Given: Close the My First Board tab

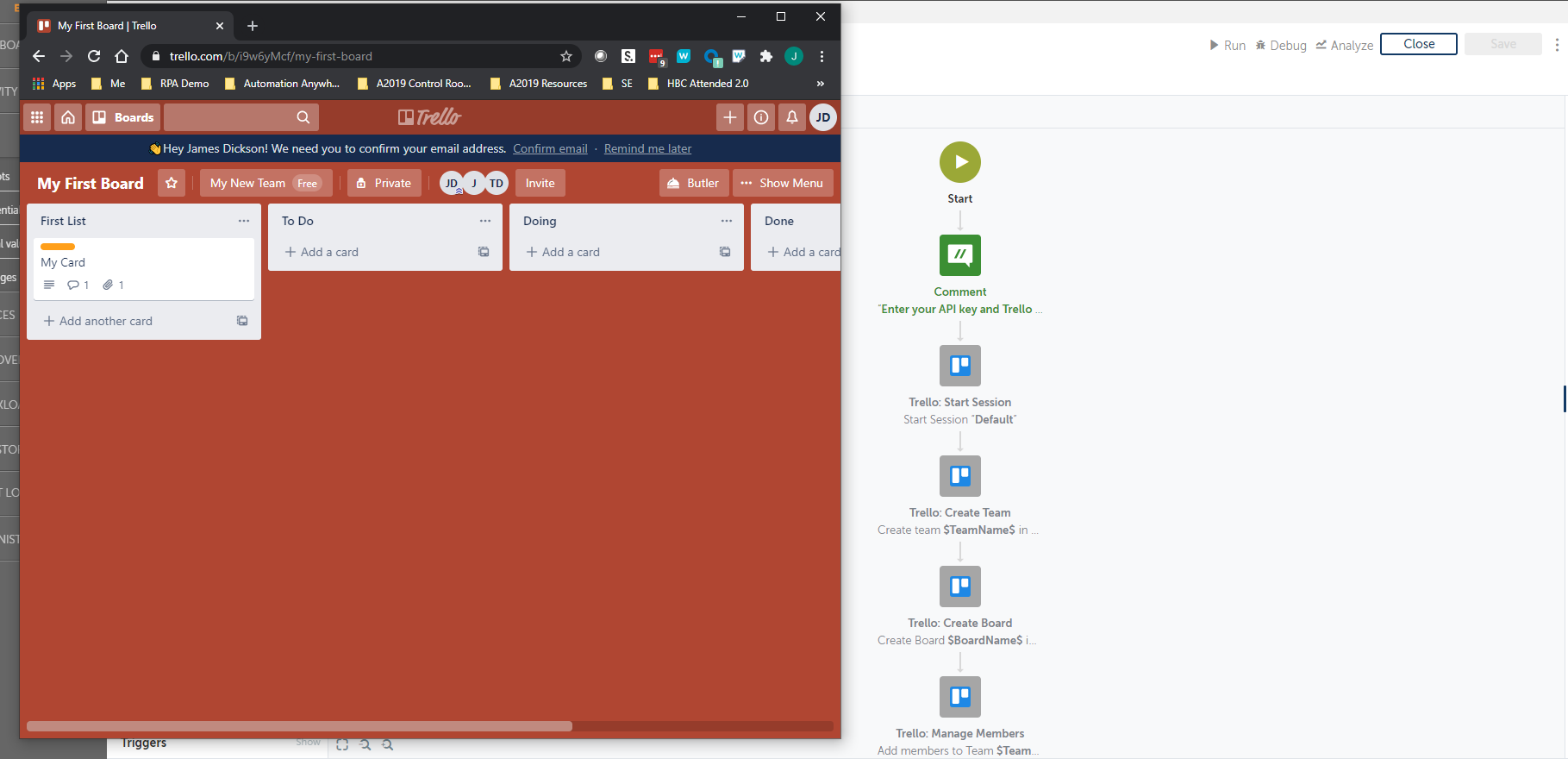Looking at the screenshot, I should coord(220,26).
